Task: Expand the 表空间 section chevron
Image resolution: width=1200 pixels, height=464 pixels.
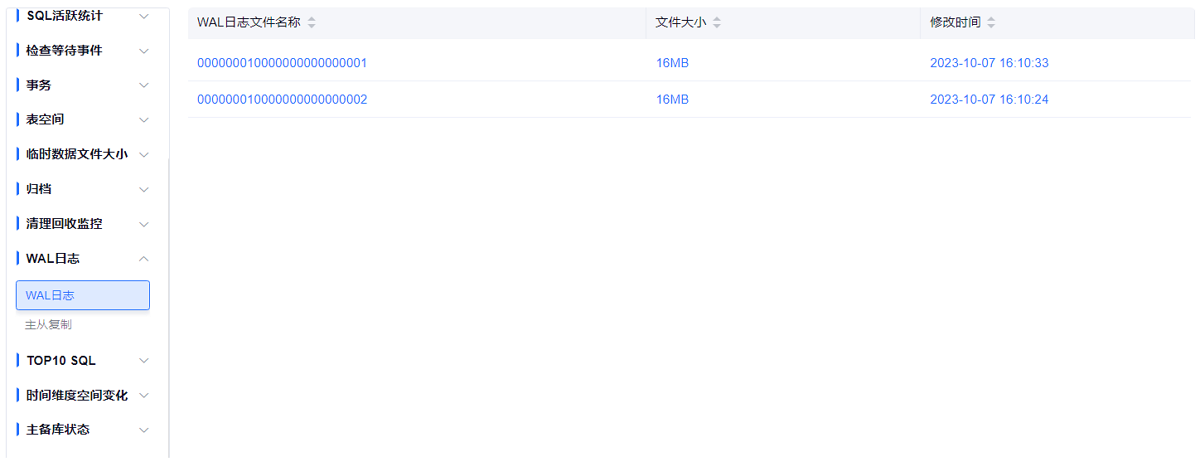Action: (x=144, y=120)
